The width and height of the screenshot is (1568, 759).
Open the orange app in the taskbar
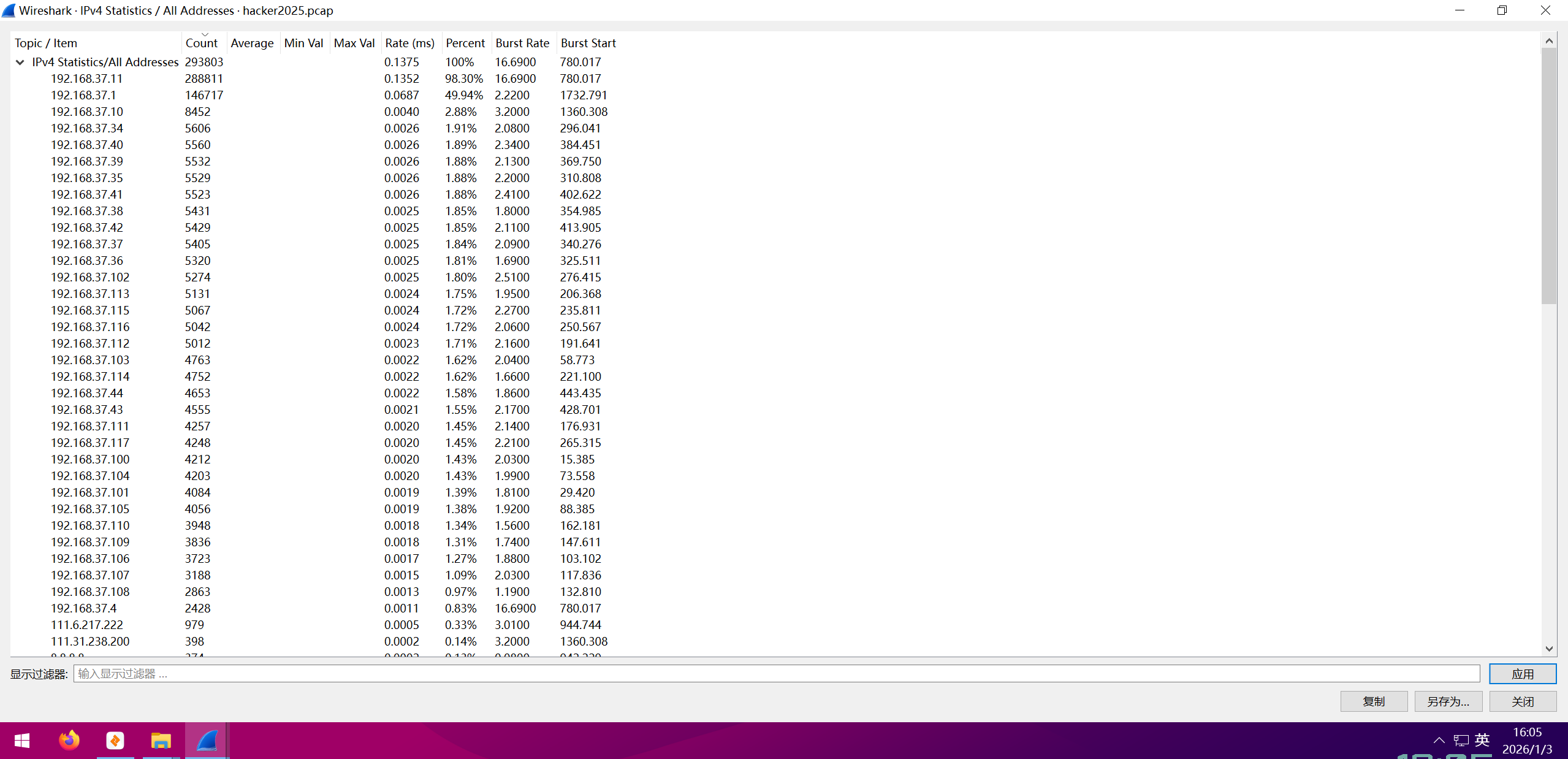pos(115,741)
